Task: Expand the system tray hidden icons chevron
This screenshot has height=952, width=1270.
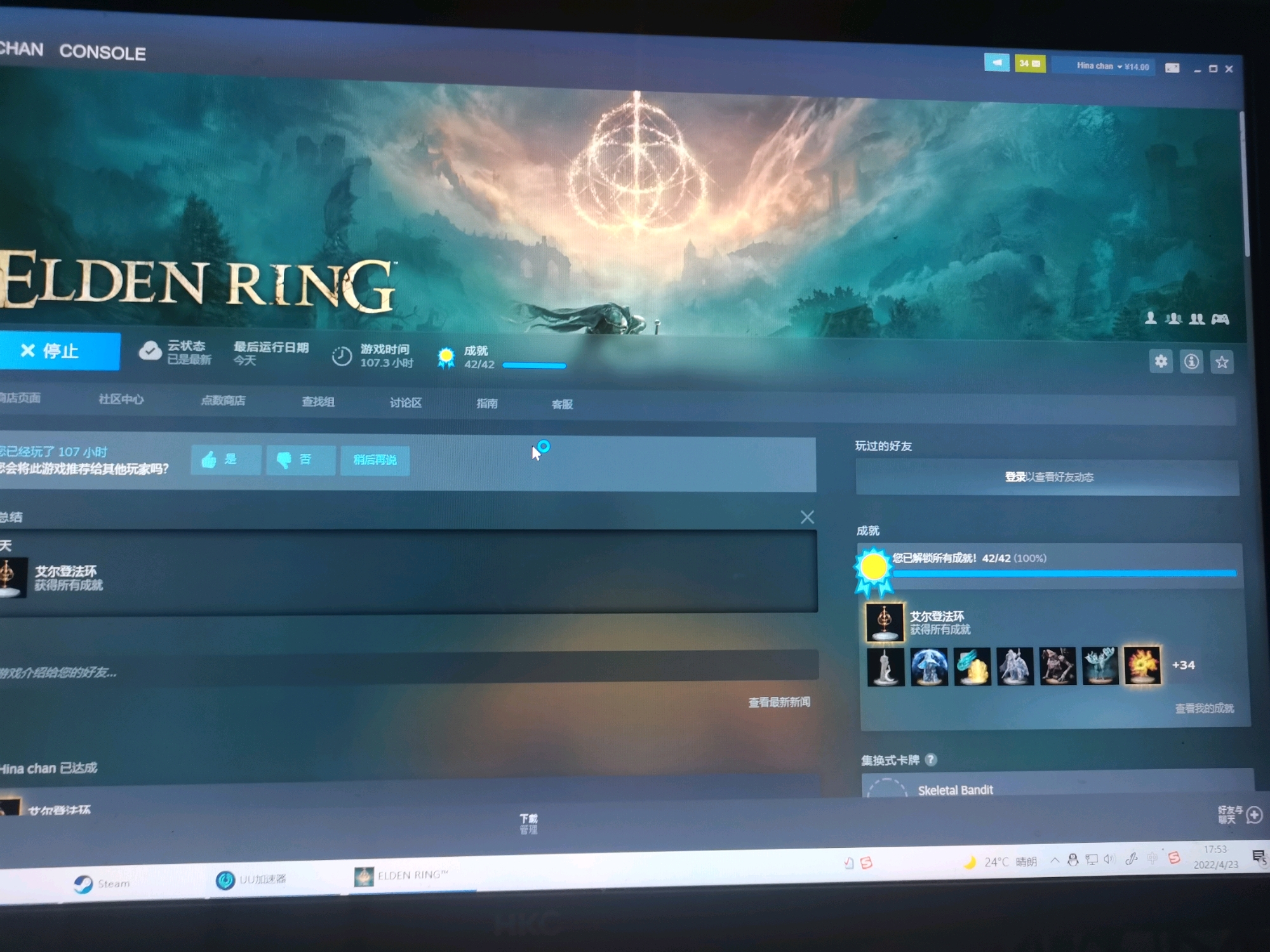Action: (x=1055, y=861)
